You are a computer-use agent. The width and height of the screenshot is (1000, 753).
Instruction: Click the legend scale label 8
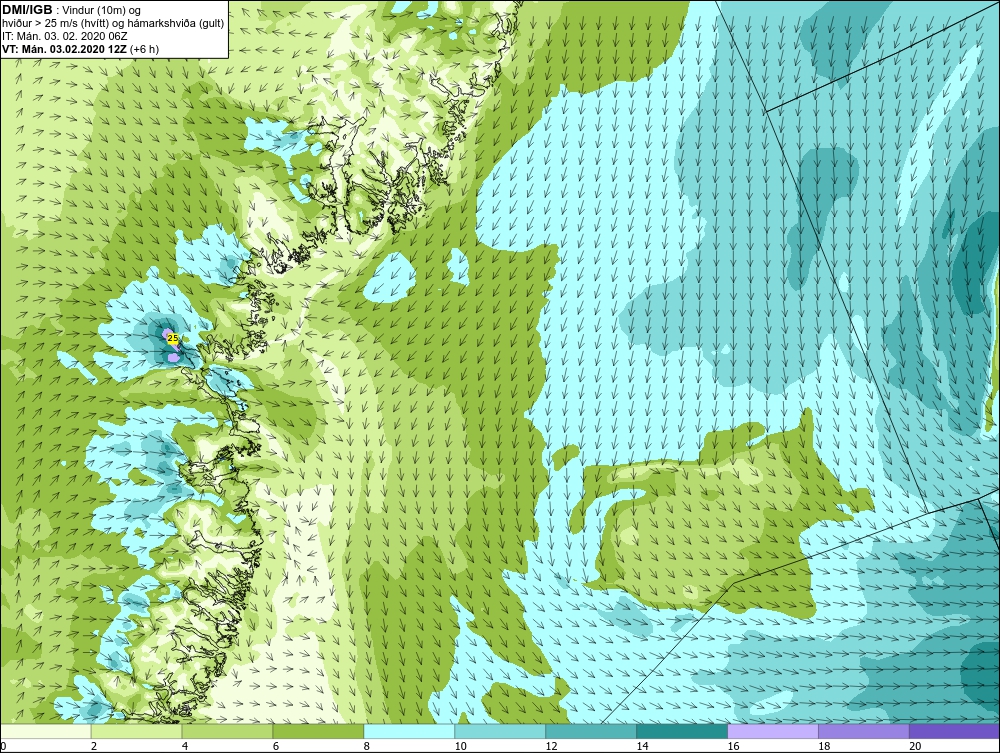point(367,746)
